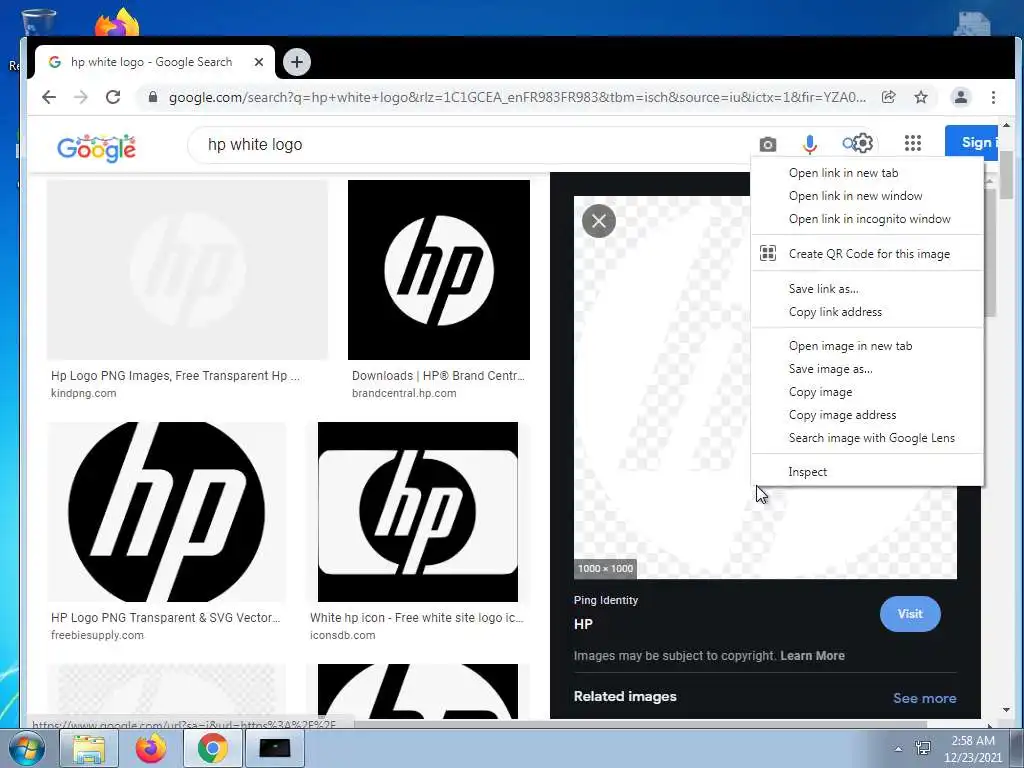This screenshot has width=1024, height=768.
Task: Open 'Downloads | HP® Brand Centr...' result
Action: tap(438, 376)
